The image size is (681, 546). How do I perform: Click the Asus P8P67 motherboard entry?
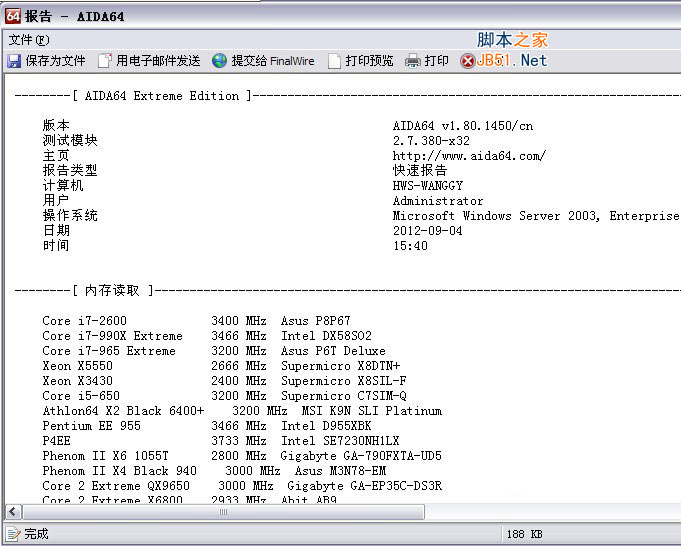click(x=315, y=321)
